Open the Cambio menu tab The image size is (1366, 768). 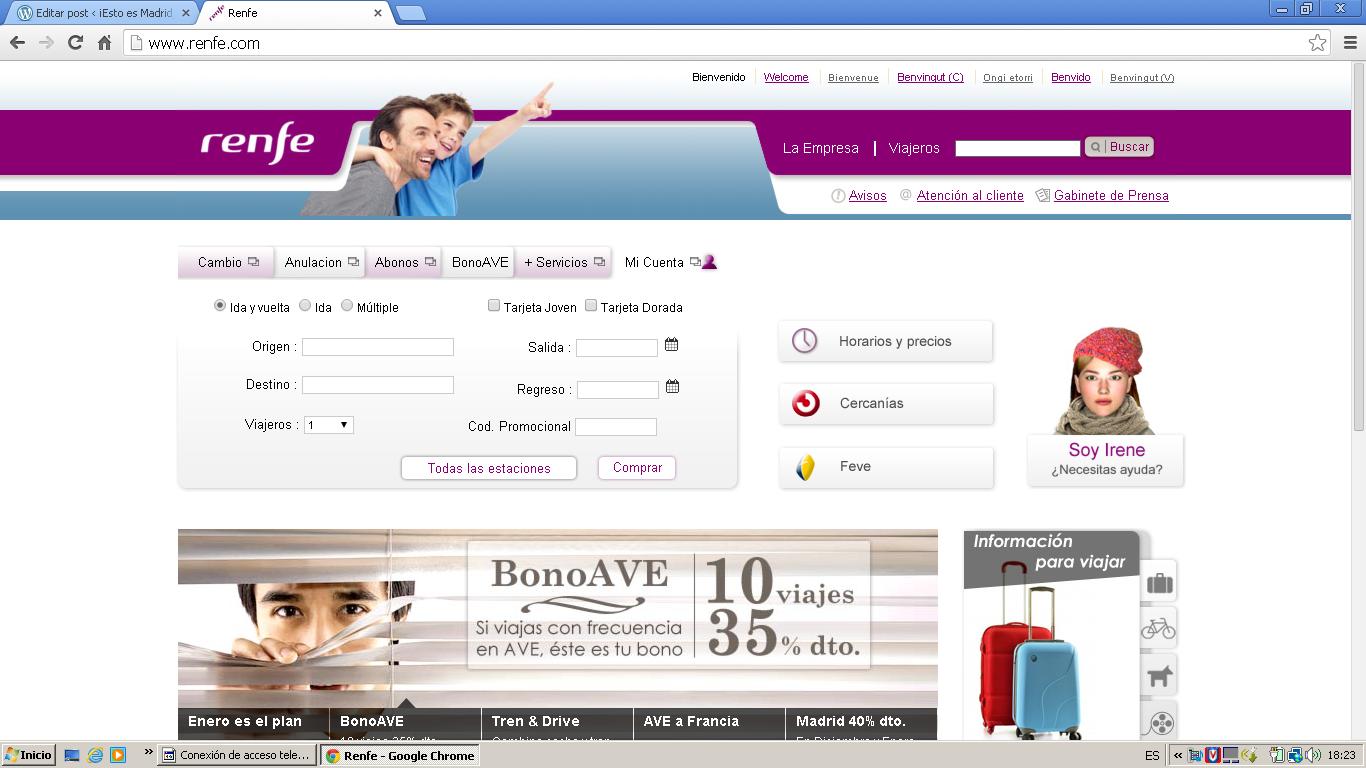click(227, 262)
